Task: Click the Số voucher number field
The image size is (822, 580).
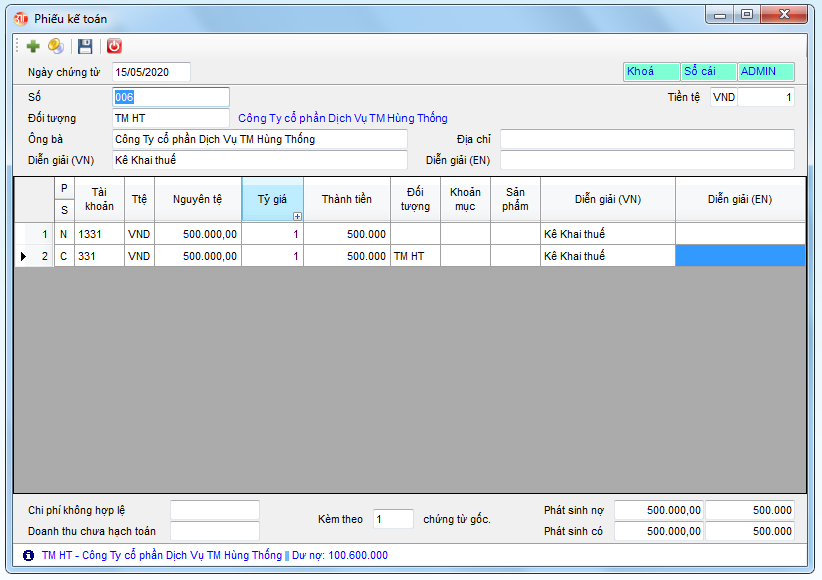Action: (x=170, y=97)
